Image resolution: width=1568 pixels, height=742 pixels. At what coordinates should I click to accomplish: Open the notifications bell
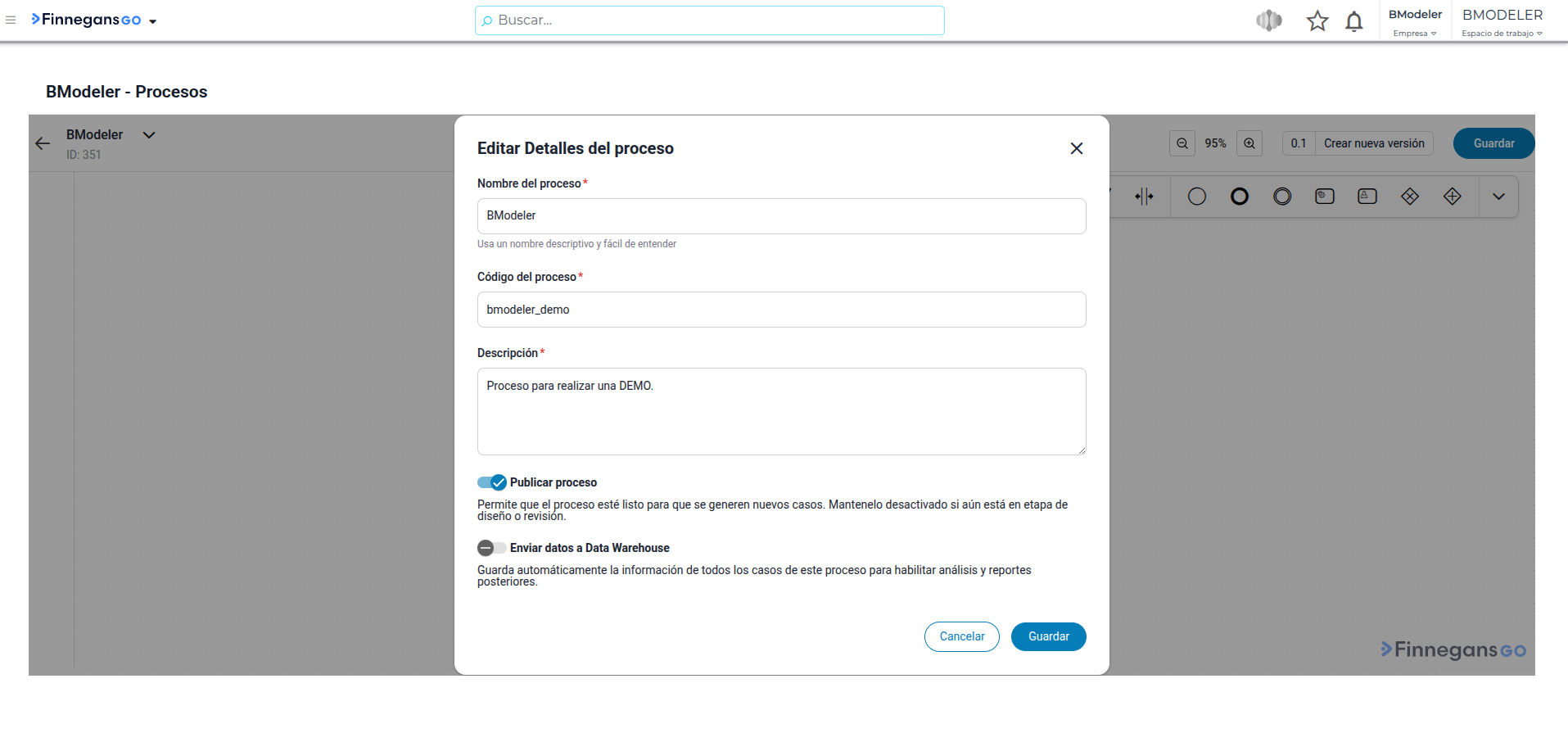tap(1354, 21)
